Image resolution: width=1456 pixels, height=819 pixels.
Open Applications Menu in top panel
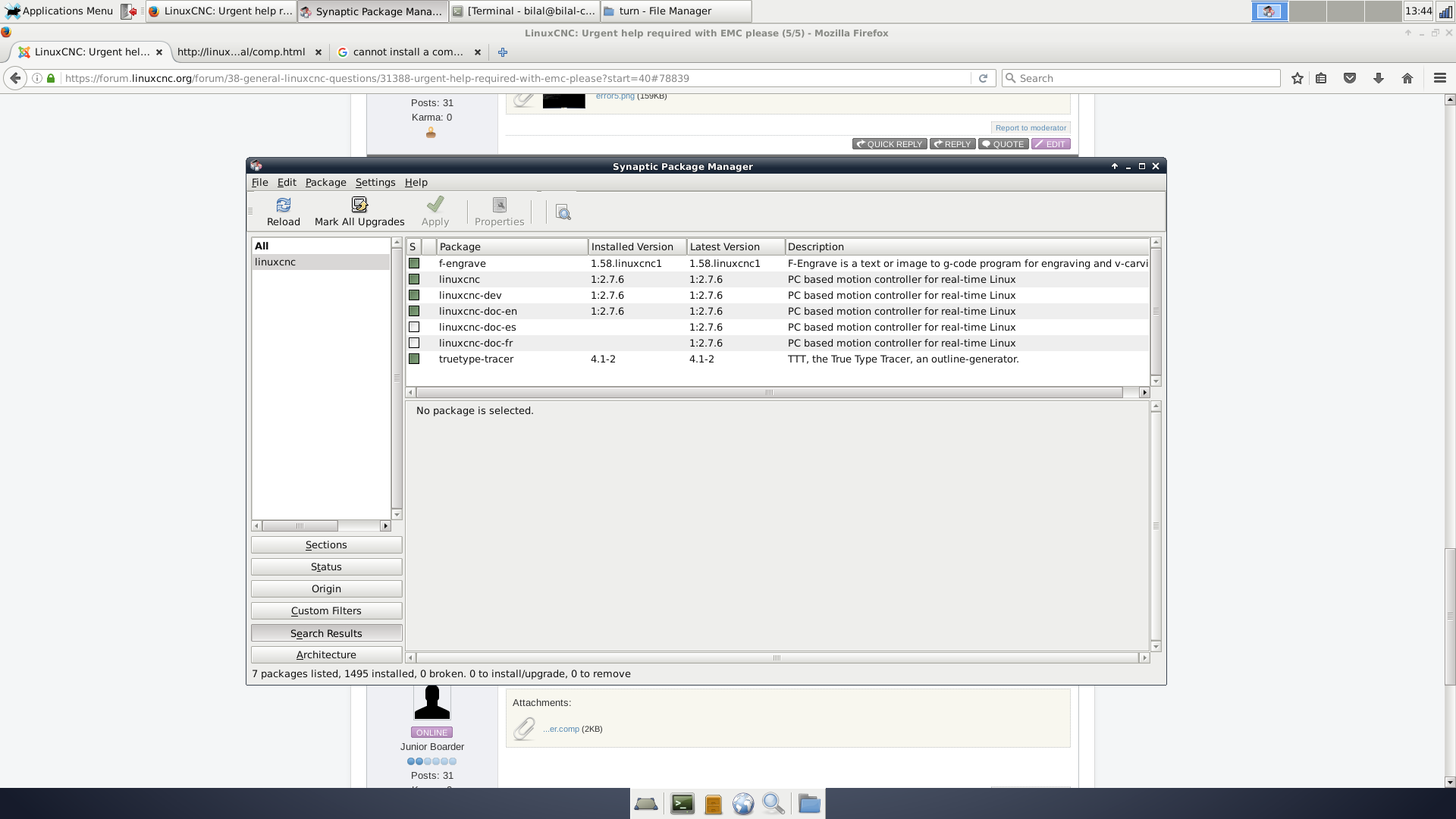coord(59,11)
